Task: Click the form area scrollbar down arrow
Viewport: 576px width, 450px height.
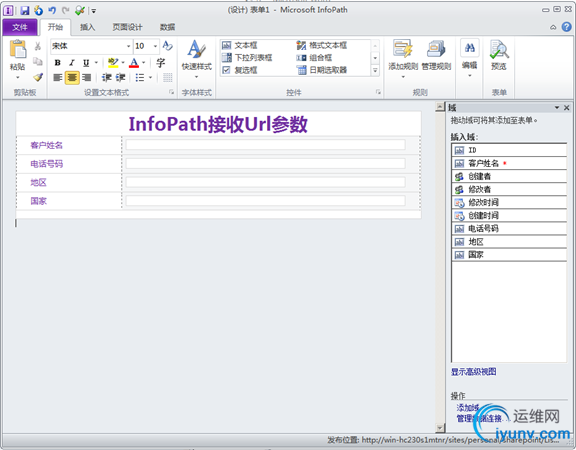Action: tap(440, 428)
